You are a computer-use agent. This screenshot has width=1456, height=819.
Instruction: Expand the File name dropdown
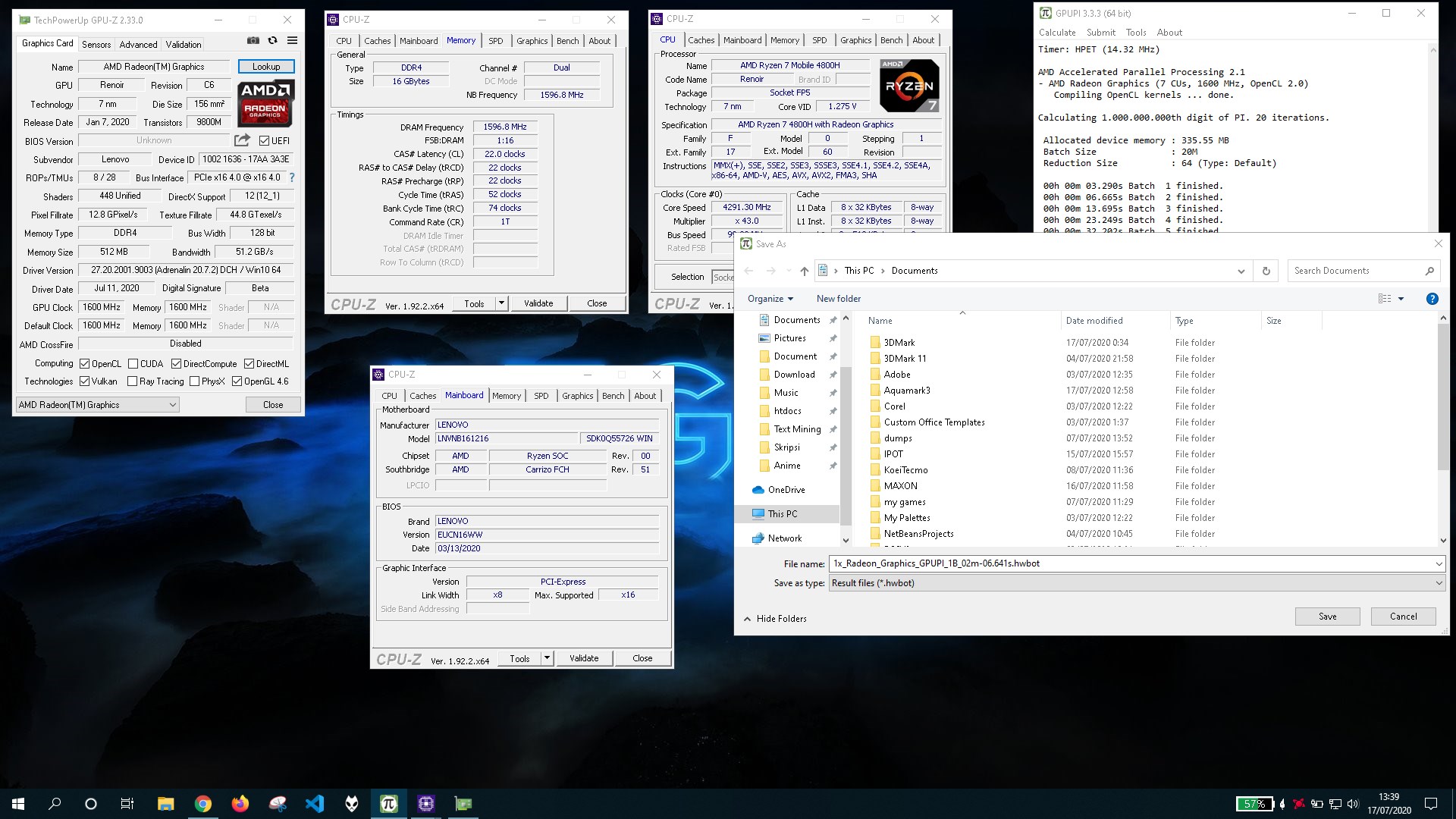click(x=1438, y=563)
